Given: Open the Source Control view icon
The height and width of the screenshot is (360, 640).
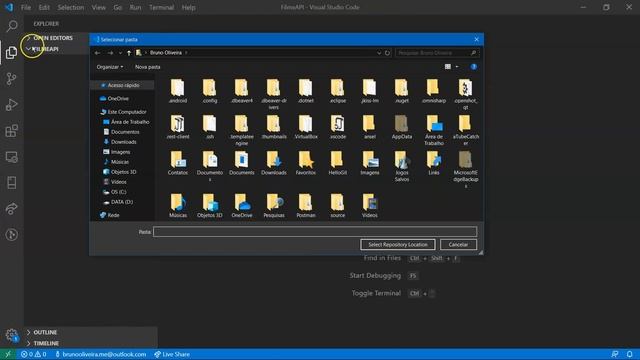Looking at the screenshot, I should pyautogui.click(x=12, y=78).
